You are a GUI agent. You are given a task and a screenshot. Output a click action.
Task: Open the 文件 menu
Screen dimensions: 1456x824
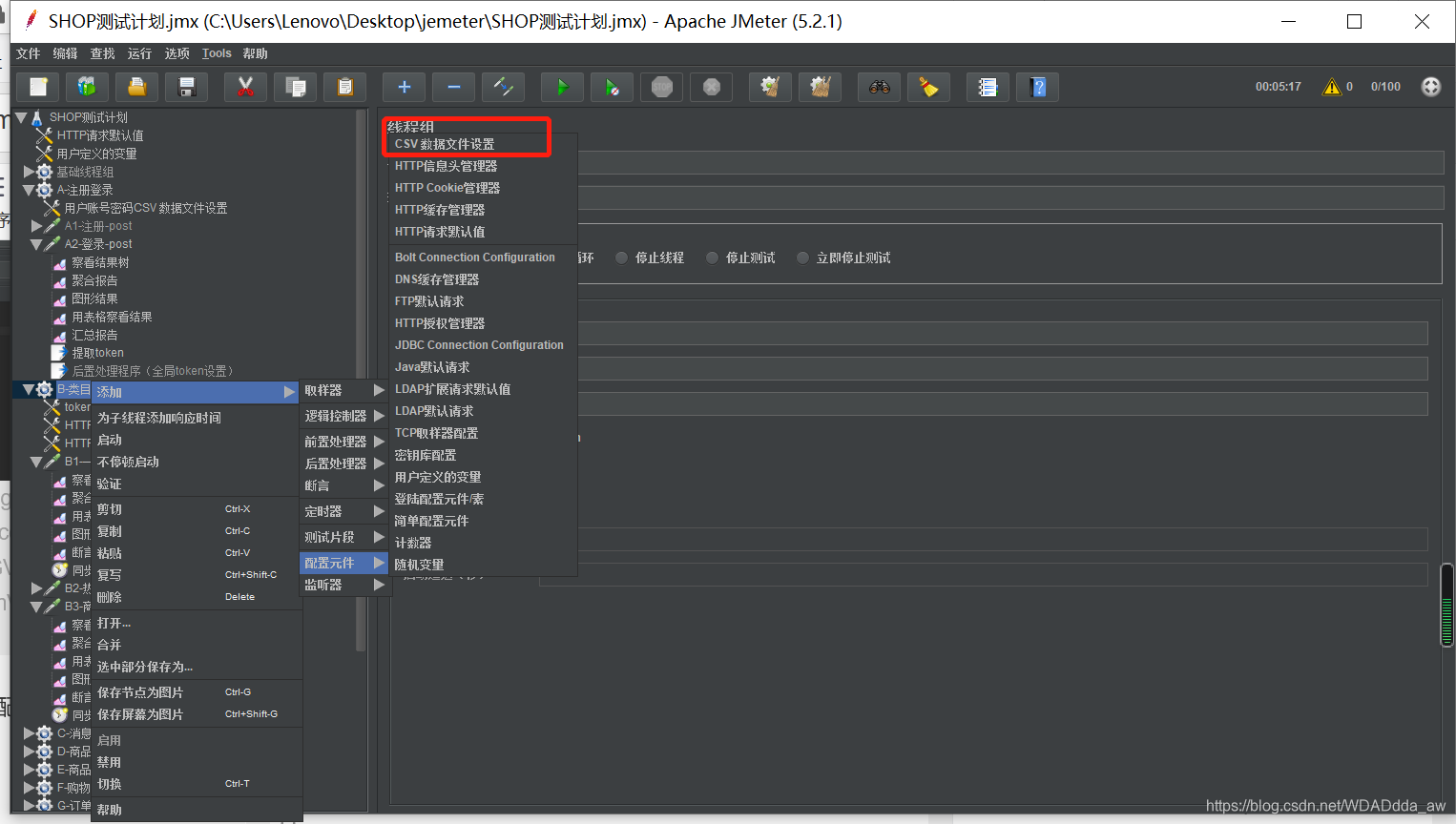tap(29, 53)
